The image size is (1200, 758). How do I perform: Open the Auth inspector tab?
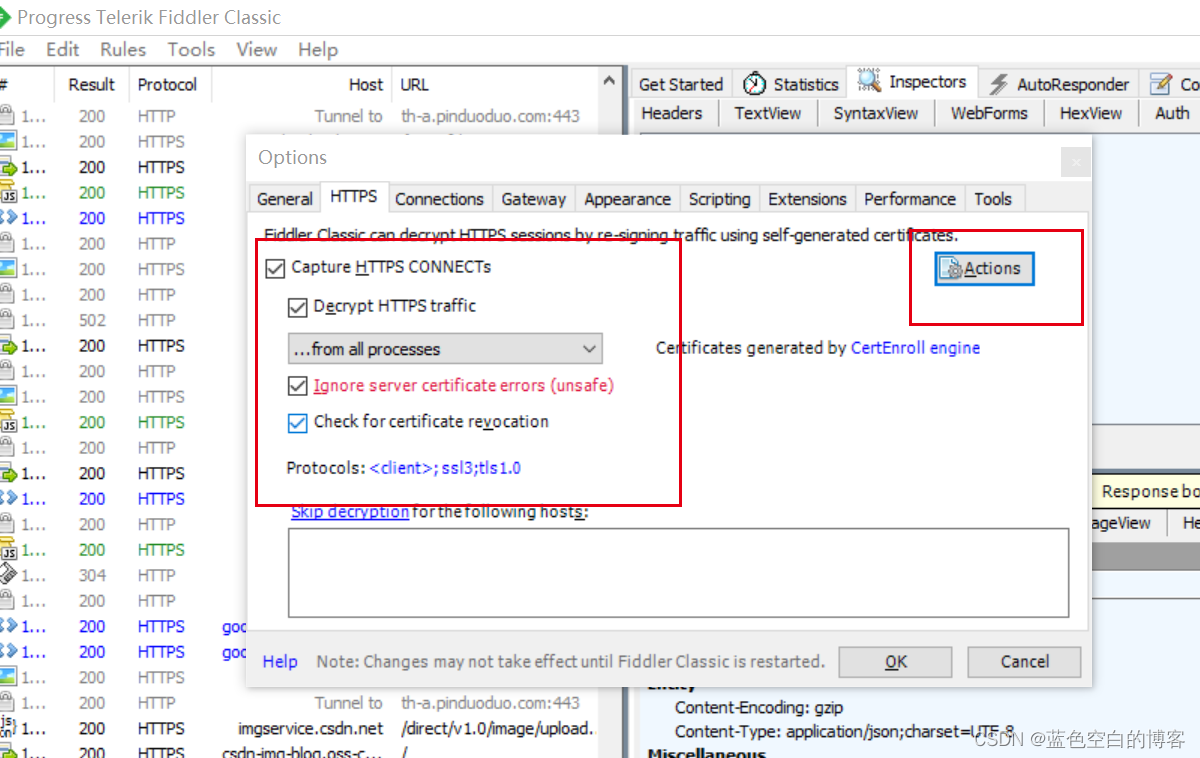[1172, 113]
